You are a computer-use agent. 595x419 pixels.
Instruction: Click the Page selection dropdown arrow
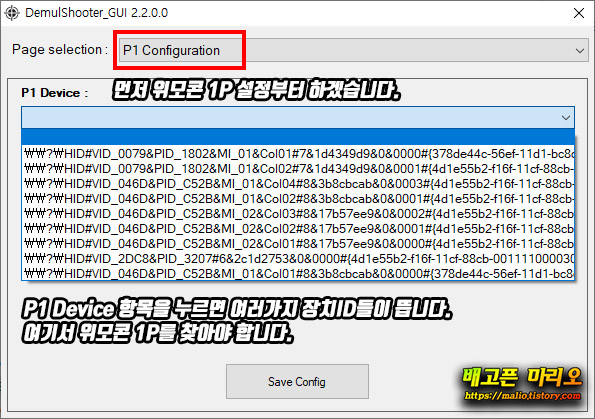tap(579, 50)
